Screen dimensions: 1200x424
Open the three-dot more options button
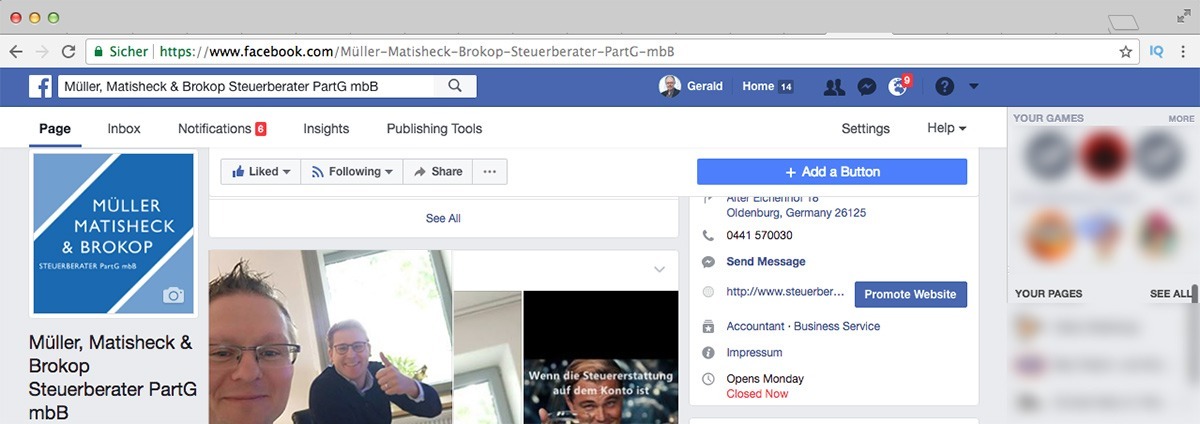click(x=489, y=171)
